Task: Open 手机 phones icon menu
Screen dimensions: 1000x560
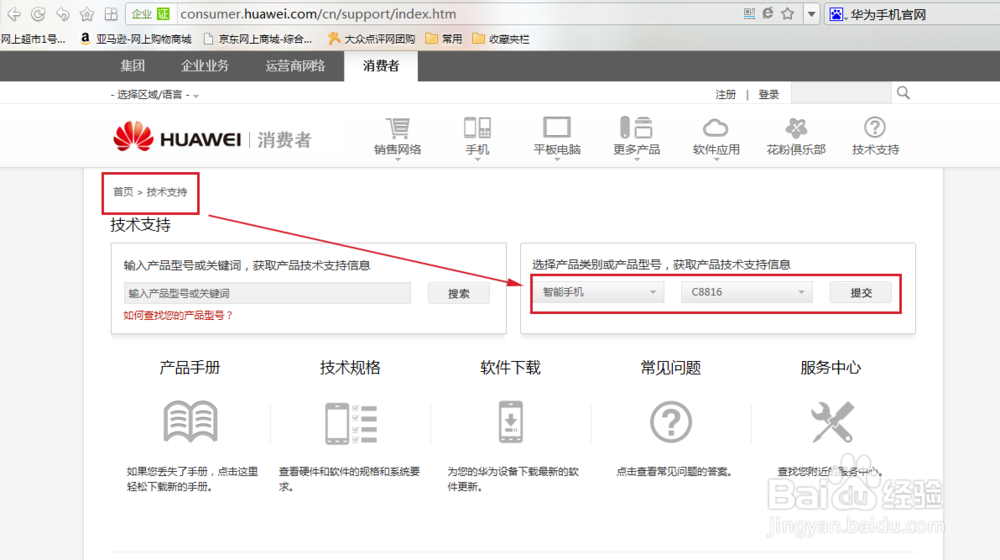Action: pos(477,136)
